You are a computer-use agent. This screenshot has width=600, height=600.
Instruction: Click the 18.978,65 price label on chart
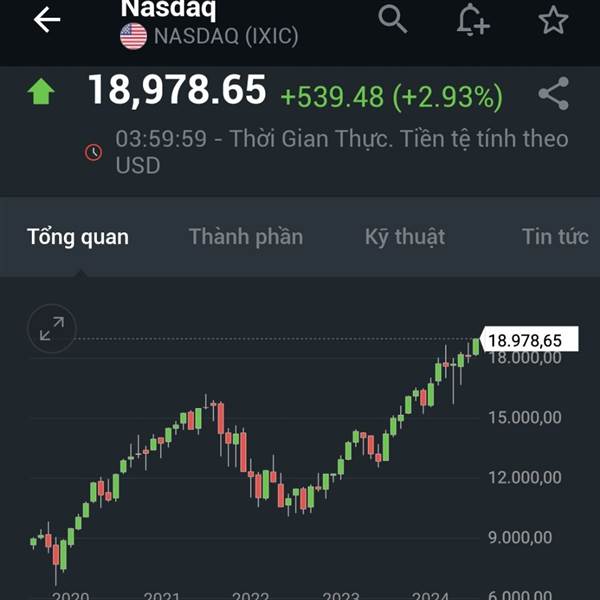click(x=529, y=339)
